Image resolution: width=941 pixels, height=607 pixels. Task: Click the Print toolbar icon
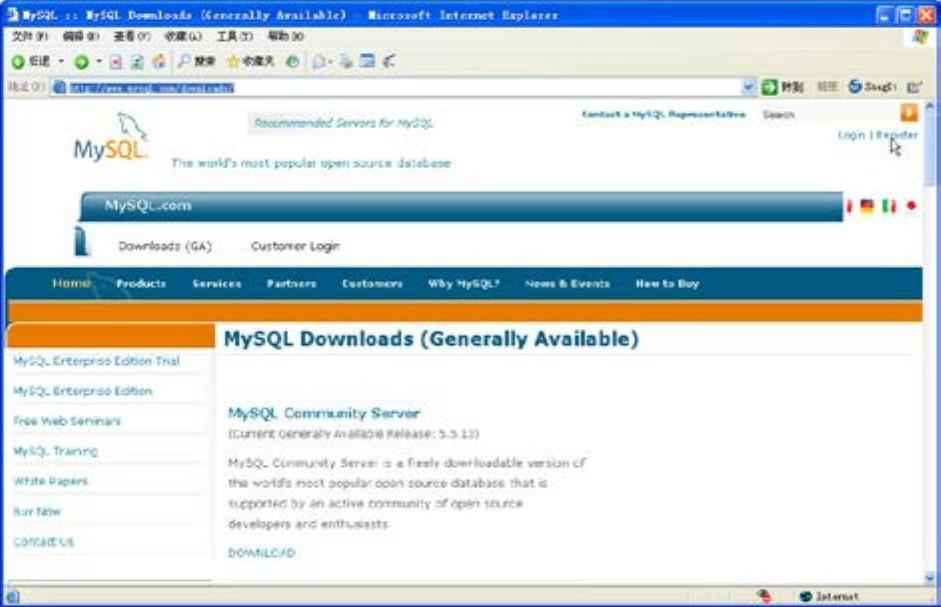point(346,61)
